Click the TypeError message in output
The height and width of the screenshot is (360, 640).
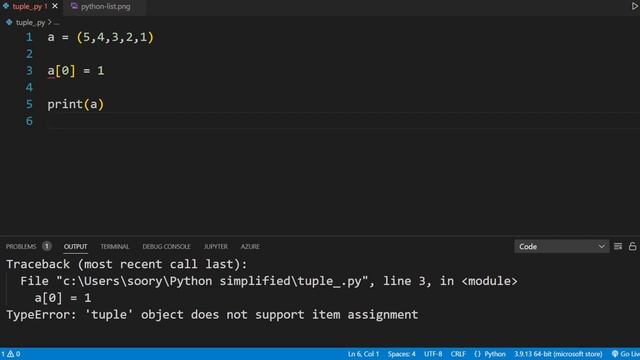[x=212, y=315]
